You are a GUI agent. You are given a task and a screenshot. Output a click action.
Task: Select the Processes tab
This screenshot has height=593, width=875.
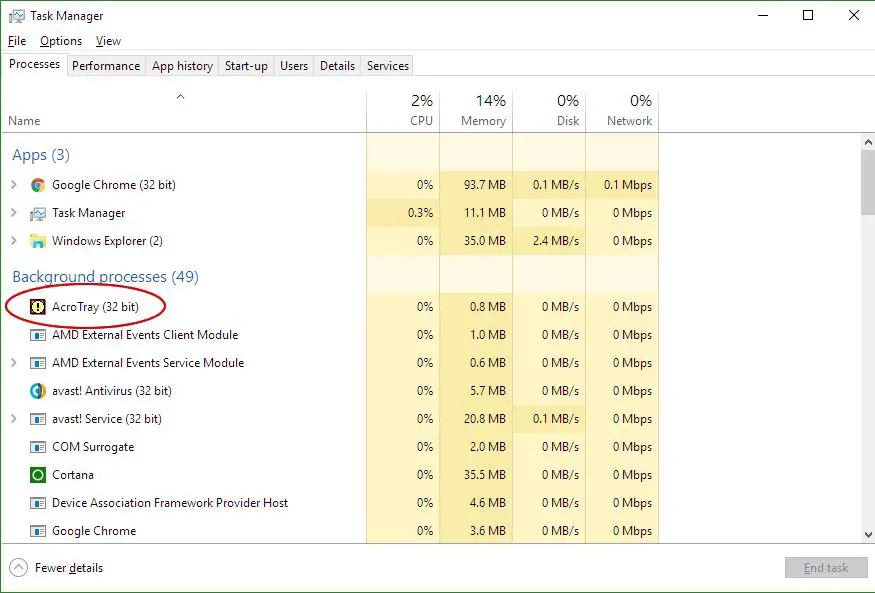point(35,64)
